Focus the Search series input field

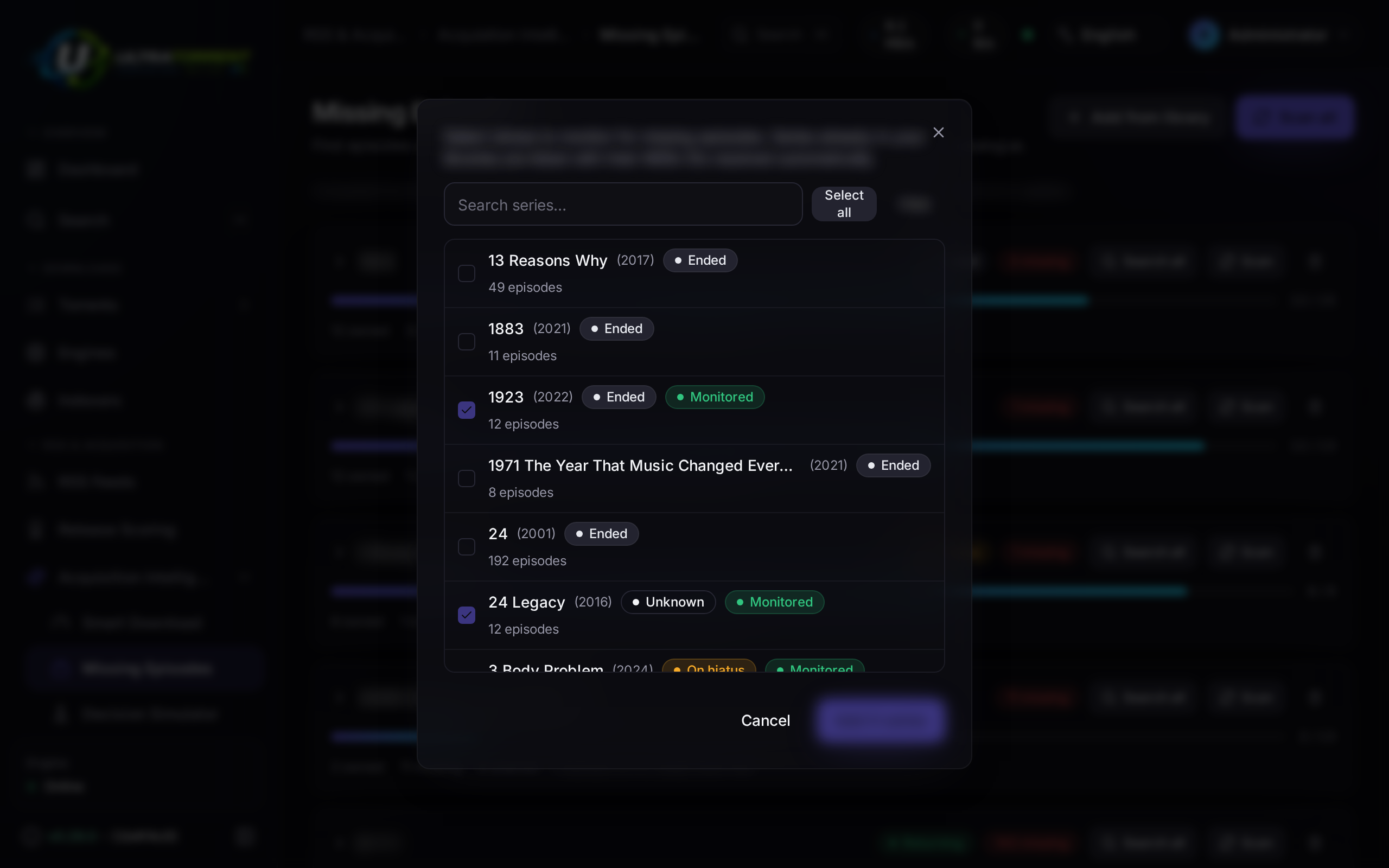coord(623,205)
